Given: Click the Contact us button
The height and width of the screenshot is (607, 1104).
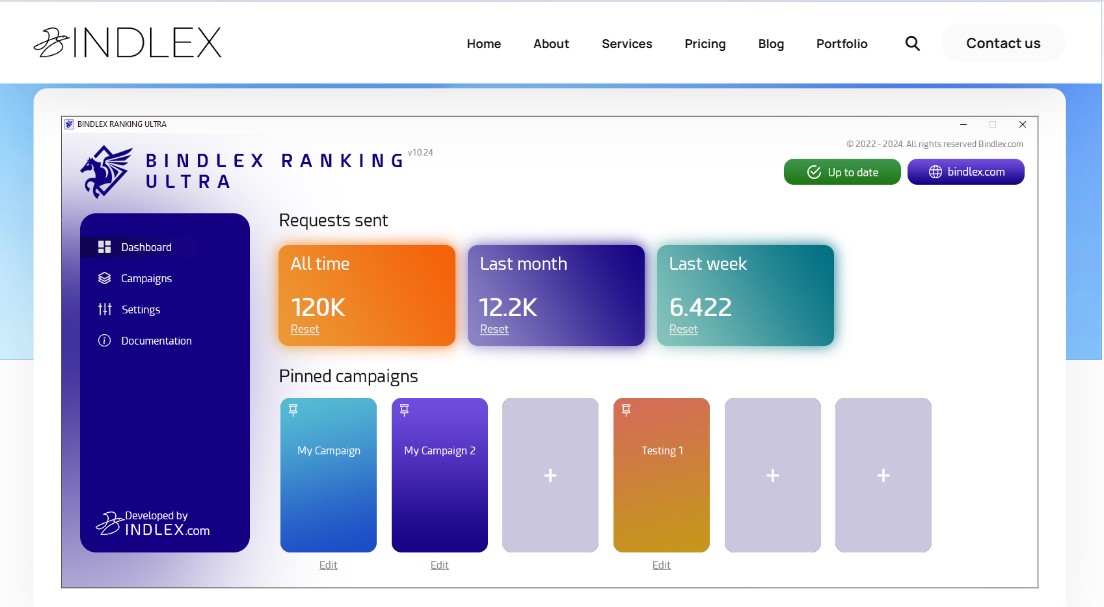Looking at the screenshot, I should 1003,43.
